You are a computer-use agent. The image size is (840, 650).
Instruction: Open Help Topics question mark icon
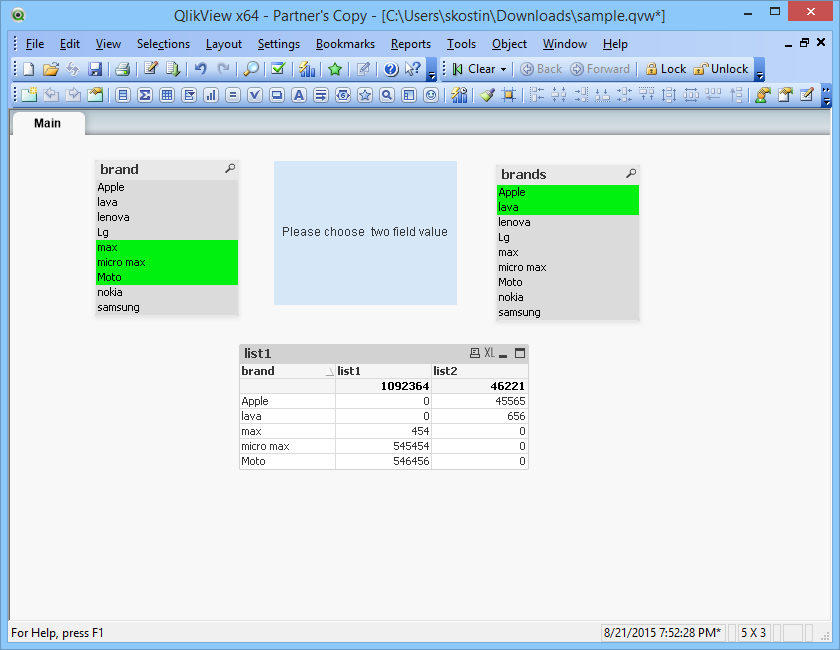coord(391,69)
